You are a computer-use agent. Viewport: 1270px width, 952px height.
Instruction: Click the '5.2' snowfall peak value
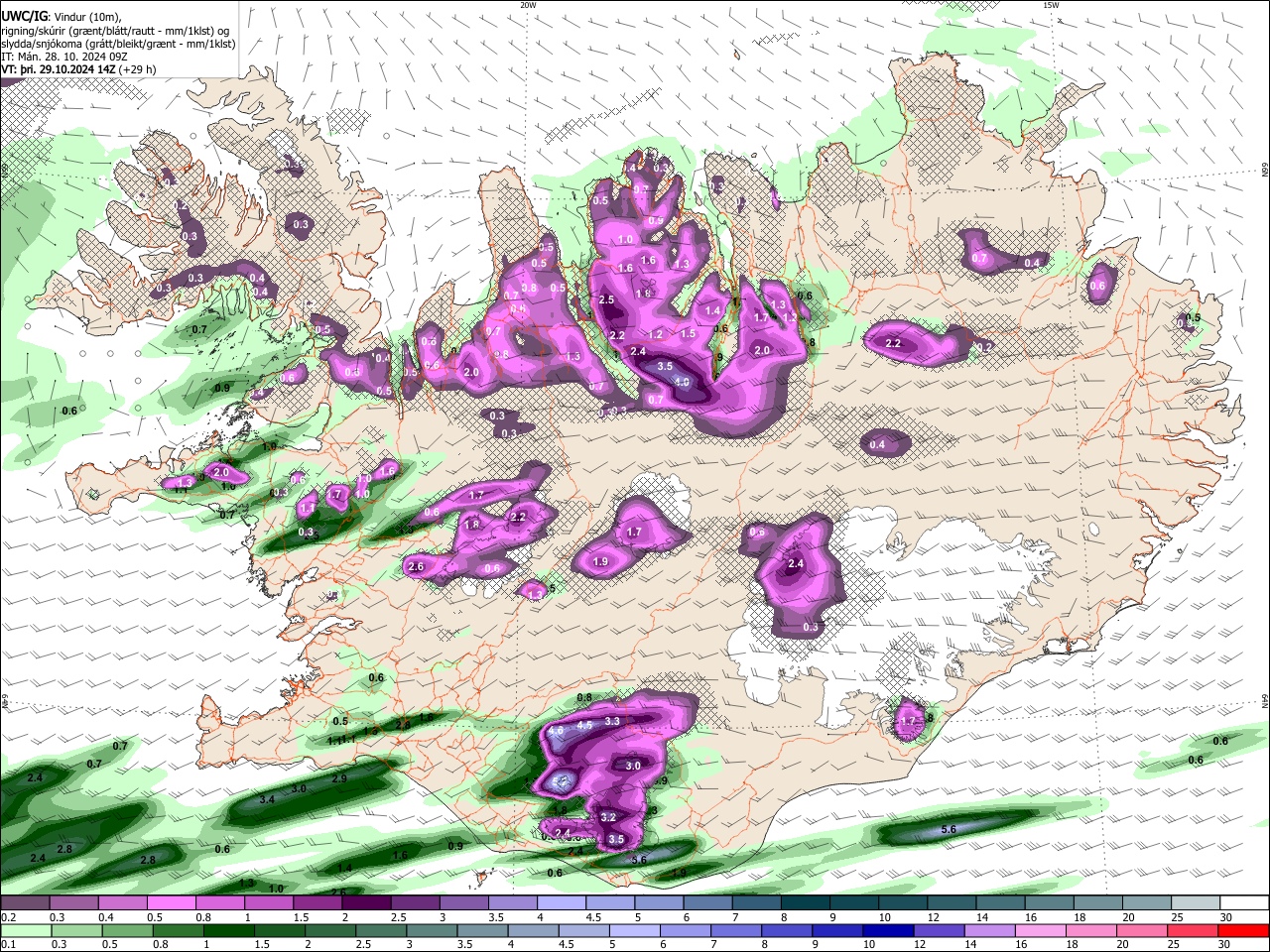560,781
